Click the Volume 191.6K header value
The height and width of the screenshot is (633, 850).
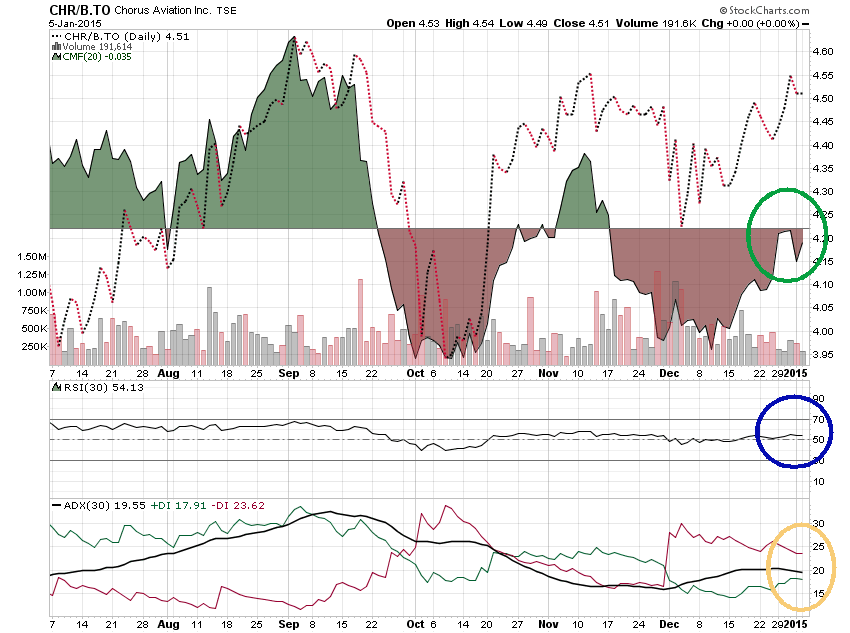(656, 23)
